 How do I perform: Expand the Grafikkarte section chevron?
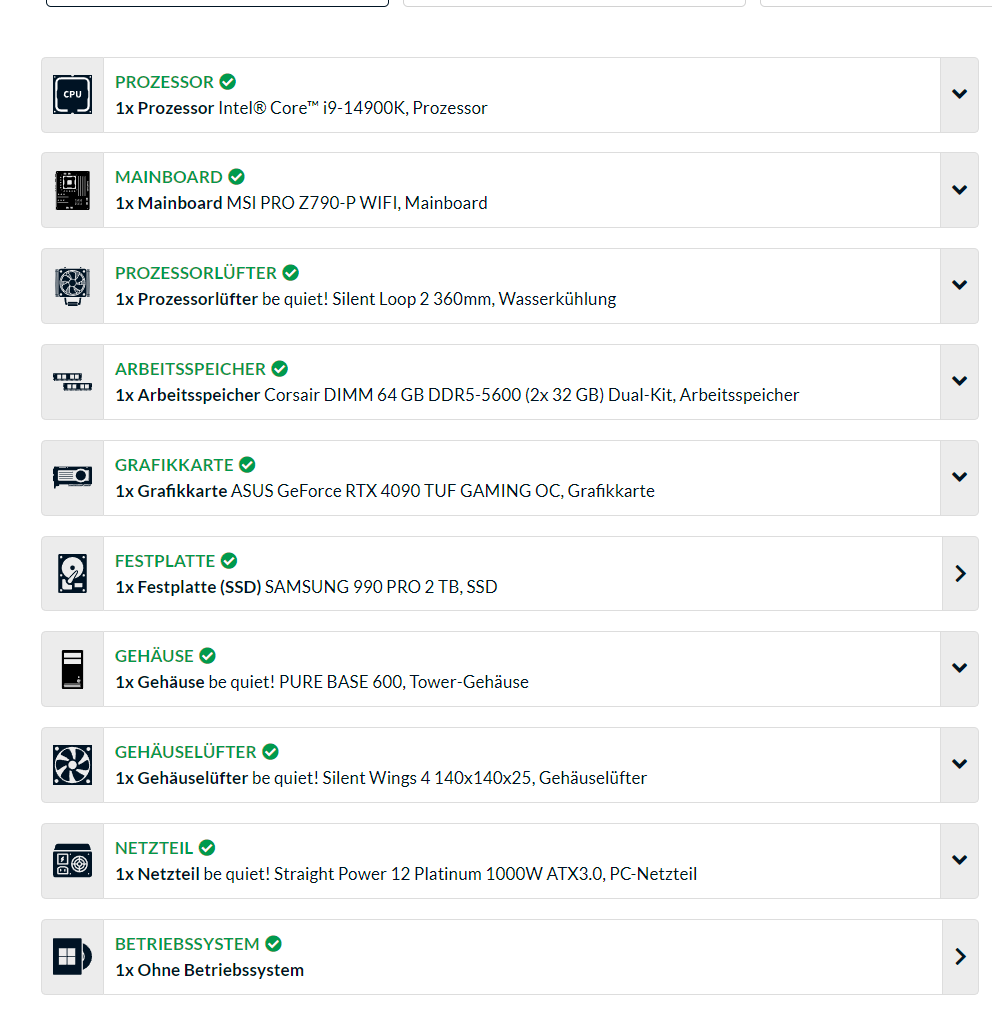click(x=960, y=478)
